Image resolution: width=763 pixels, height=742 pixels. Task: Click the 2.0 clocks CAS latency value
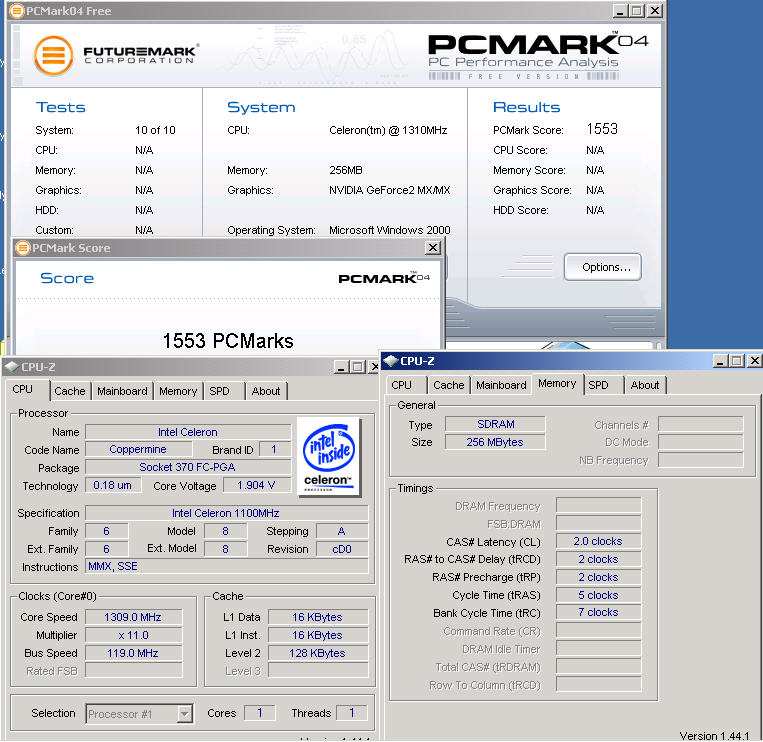click(x=598, y=541)
